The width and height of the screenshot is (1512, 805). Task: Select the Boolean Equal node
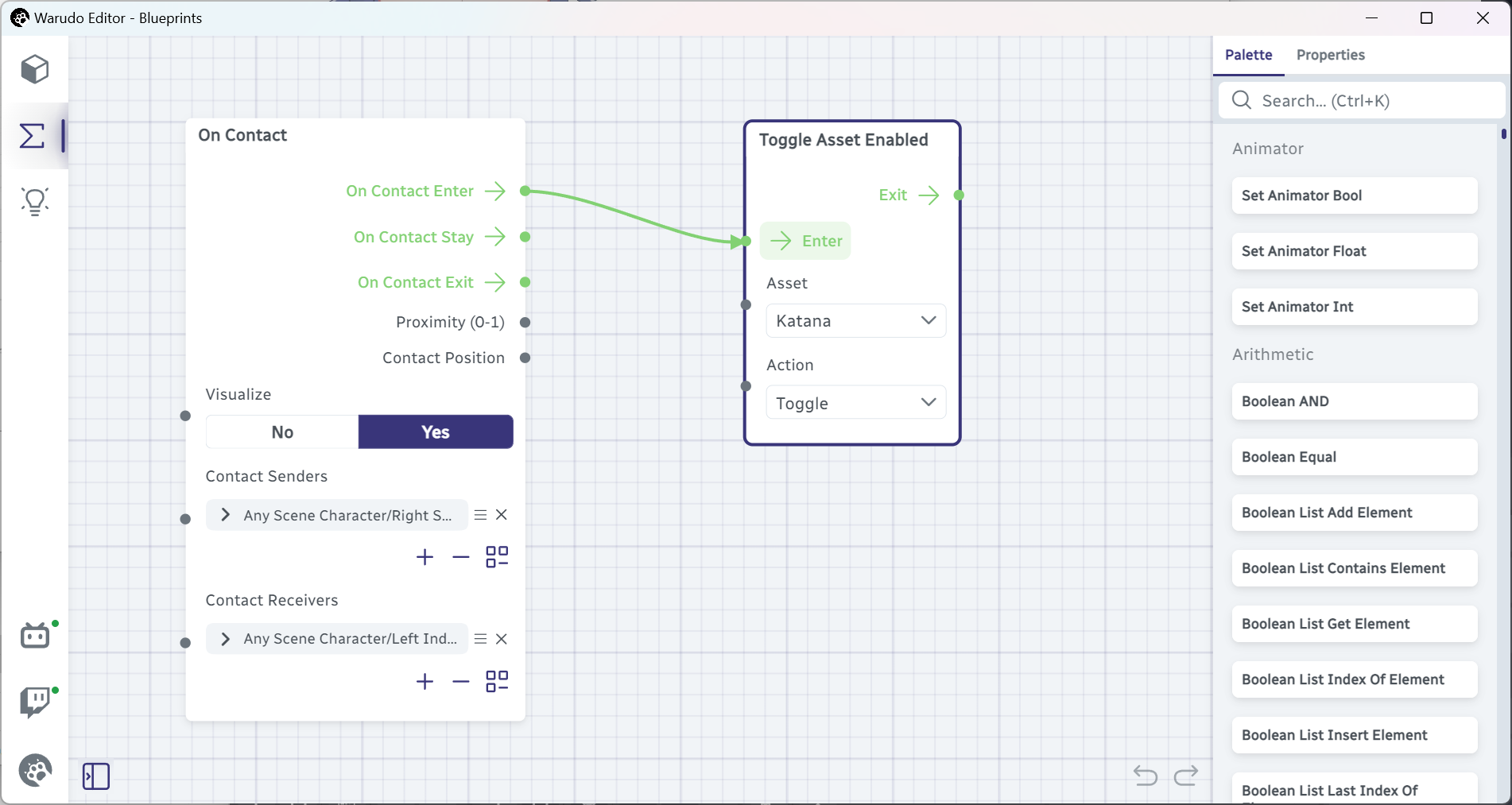pos(1355,457)
